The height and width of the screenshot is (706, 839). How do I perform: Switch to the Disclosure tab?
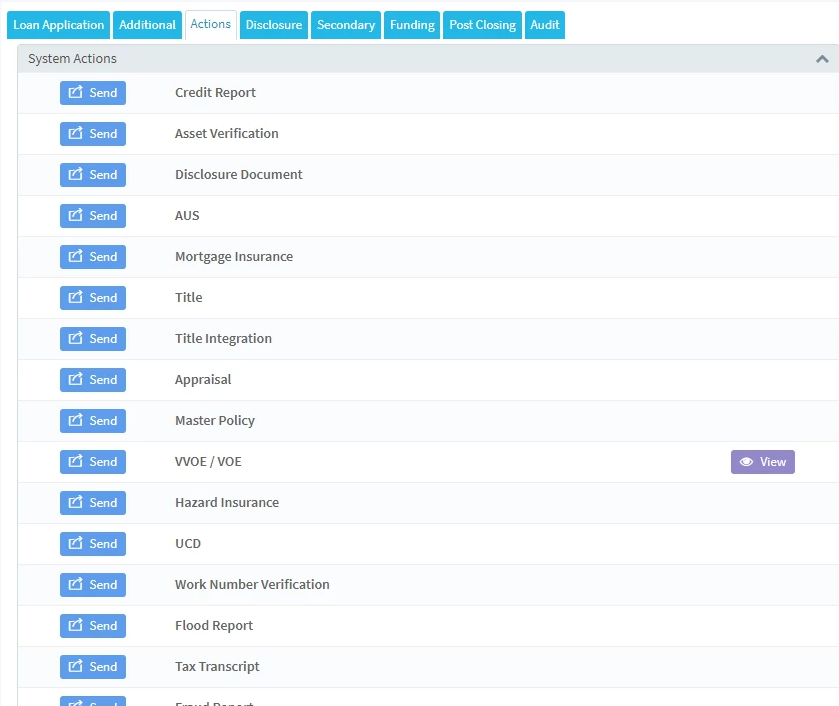tap(273, 24)
